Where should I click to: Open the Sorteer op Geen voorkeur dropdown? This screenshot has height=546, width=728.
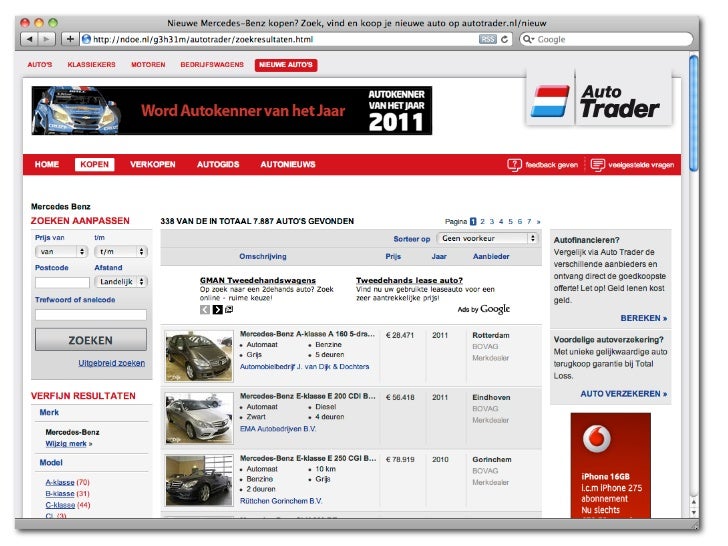487,239
